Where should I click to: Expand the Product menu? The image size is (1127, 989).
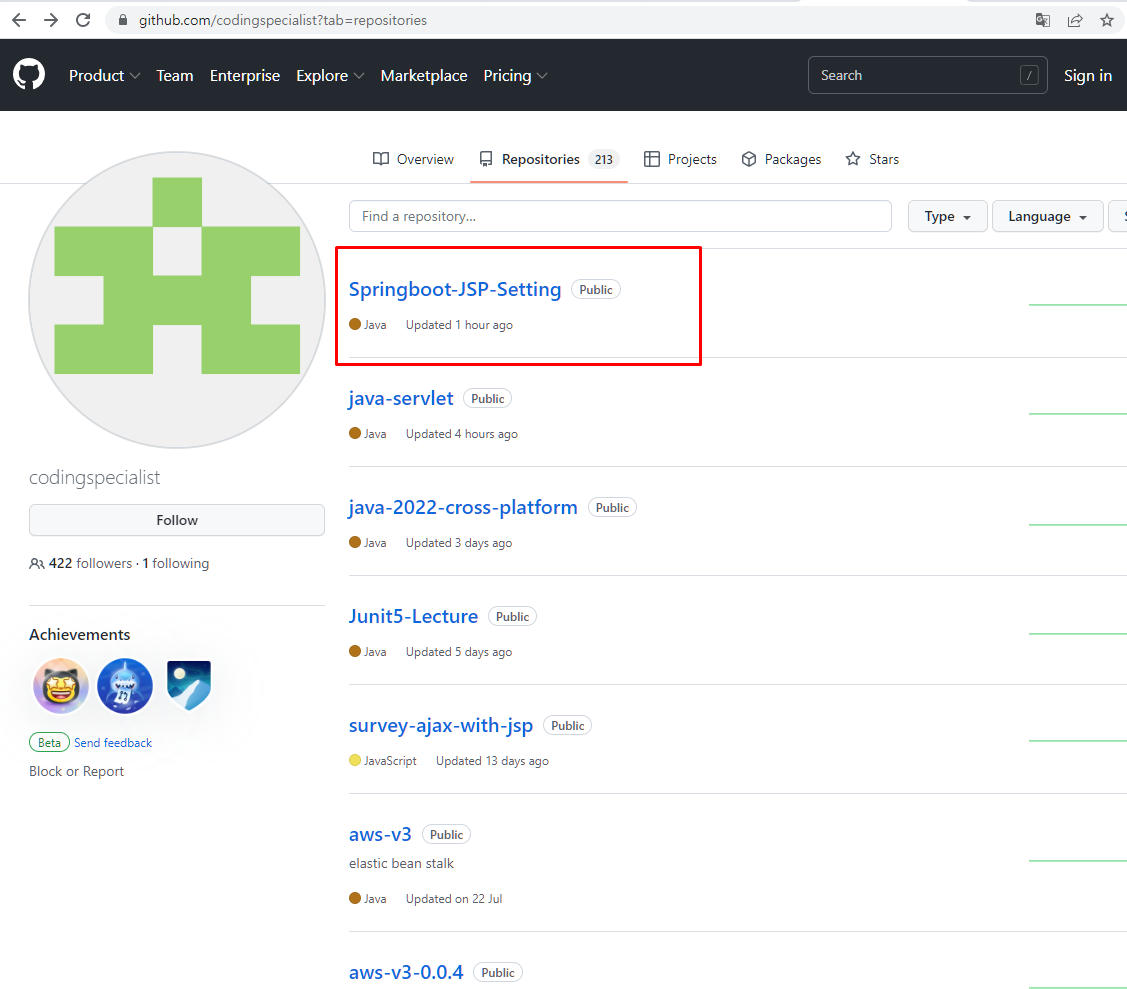pos(104,75)
